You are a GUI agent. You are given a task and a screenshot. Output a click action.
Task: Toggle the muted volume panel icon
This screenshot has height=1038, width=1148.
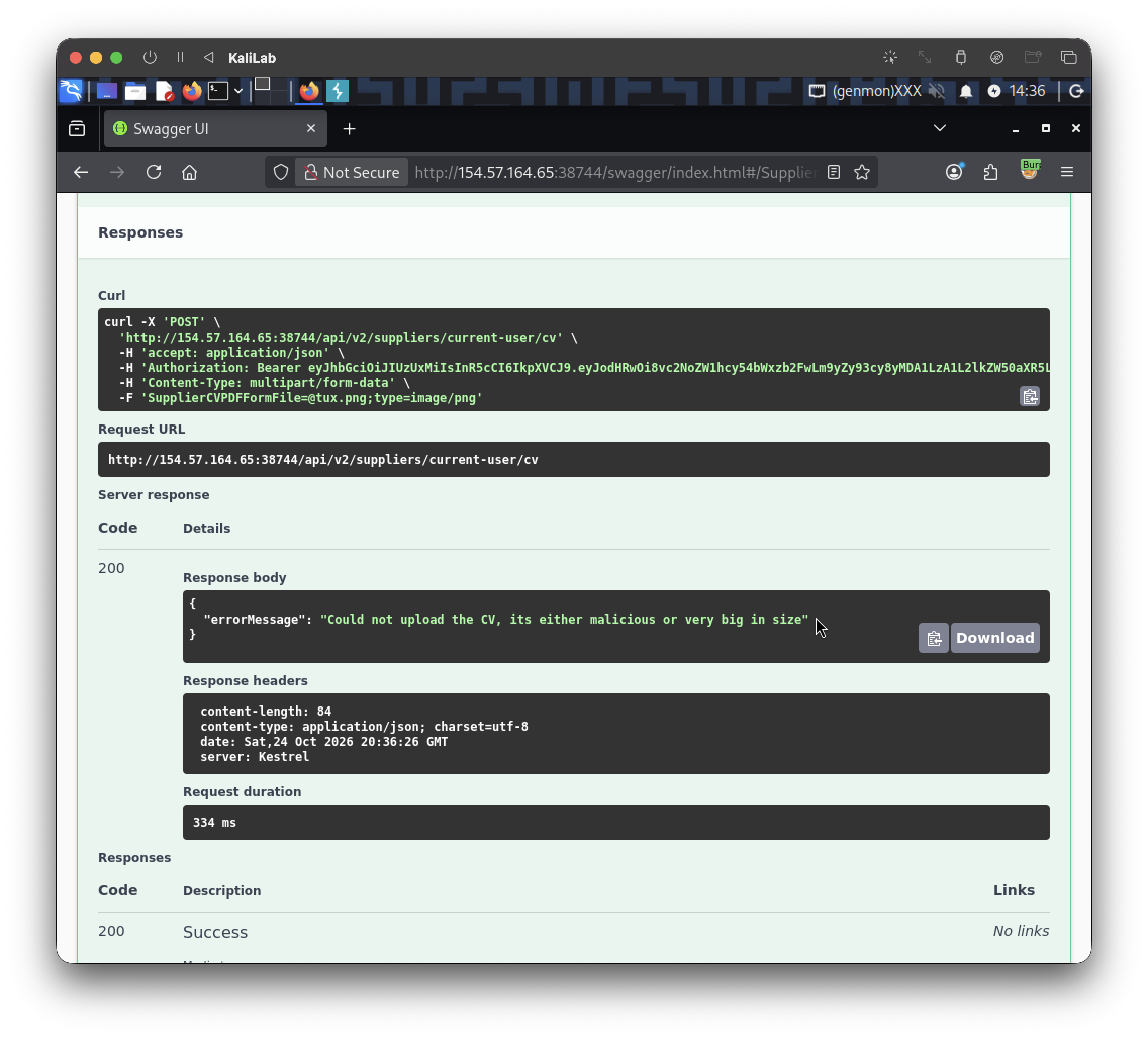point(937,91)
